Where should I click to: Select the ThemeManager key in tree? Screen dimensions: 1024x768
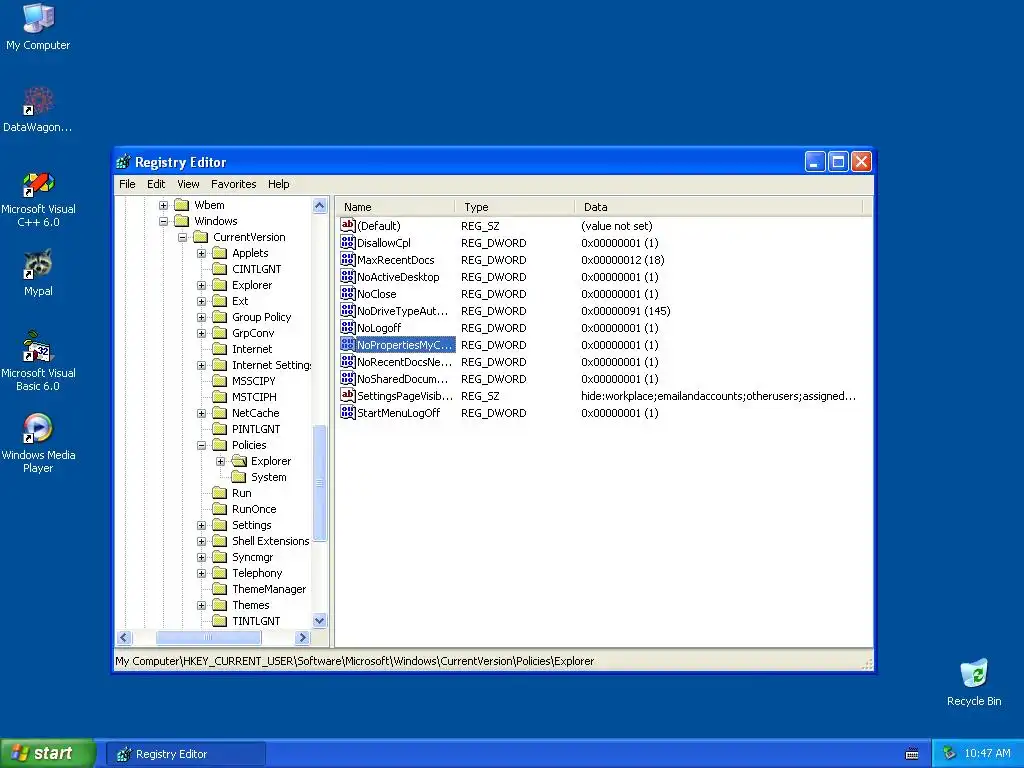pyautogui.click(x=269, y=589)
